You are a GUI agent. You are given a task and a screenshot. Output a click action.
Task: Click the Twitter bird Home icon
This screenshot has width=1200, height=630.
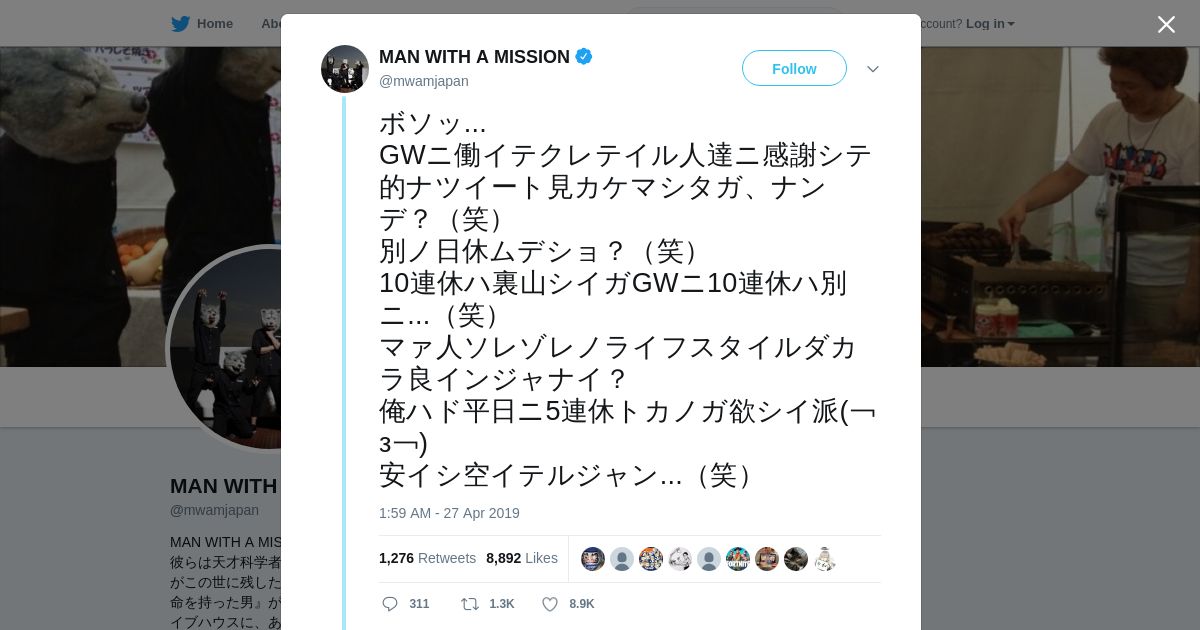180,24
